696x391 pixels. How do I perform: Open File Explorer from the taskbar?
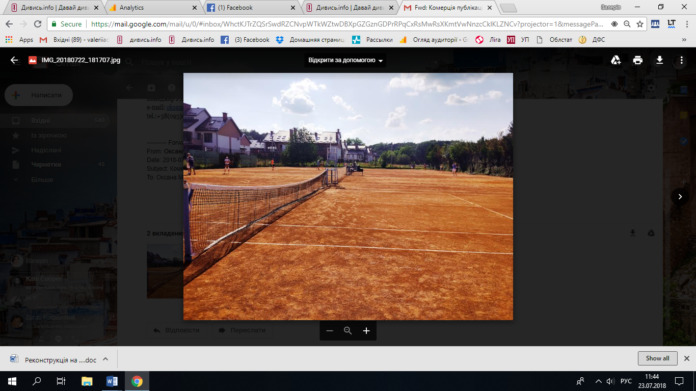pos(87,381)
